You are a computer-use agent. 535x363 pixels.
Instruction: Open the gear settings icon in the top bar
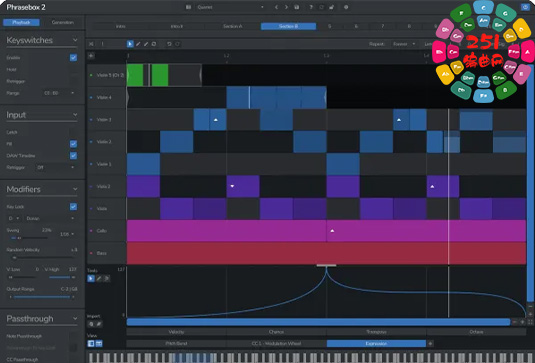pos(346,7)
